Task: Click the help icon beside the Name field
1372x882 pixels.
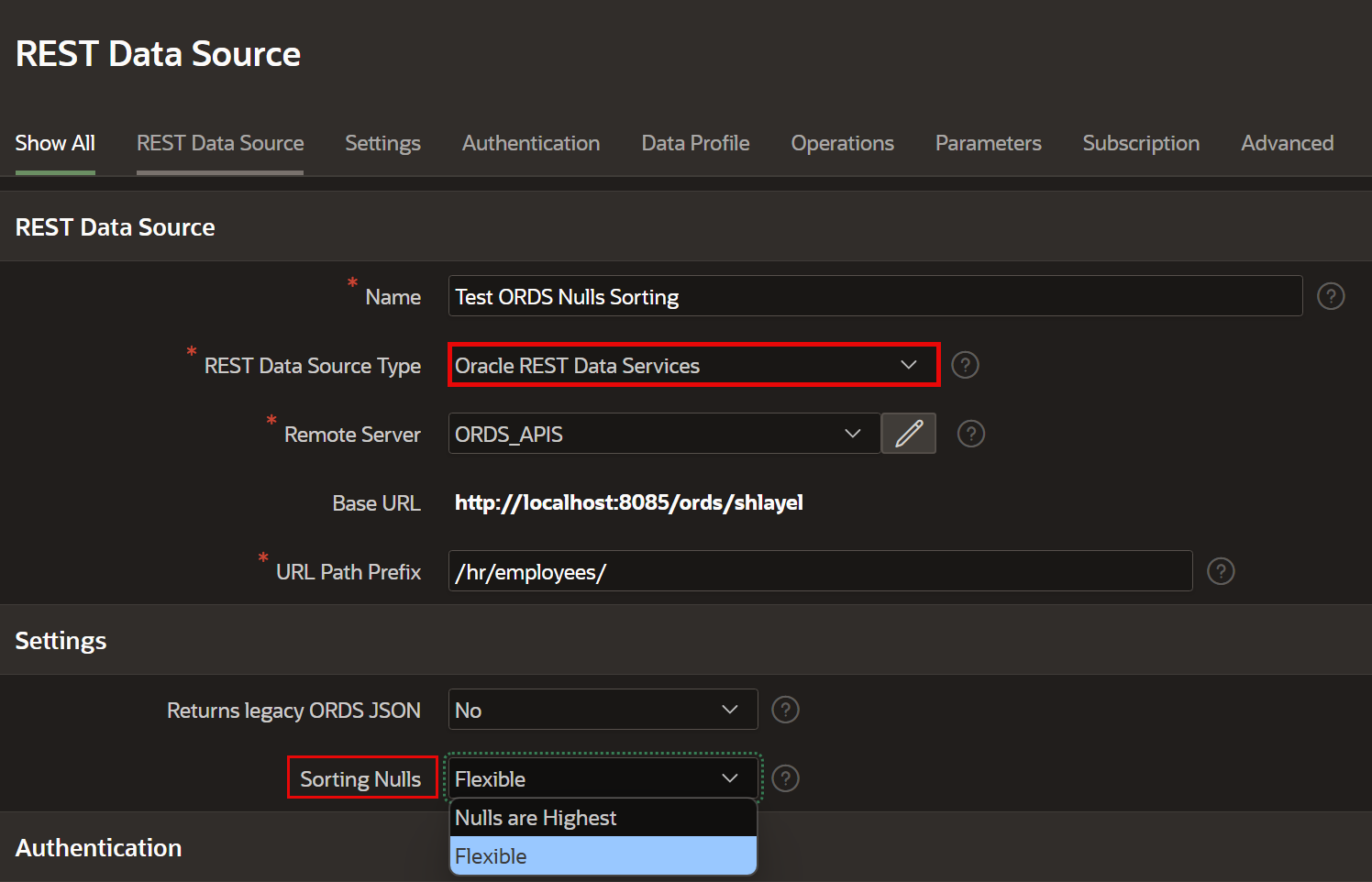Action: [1330, 296]
